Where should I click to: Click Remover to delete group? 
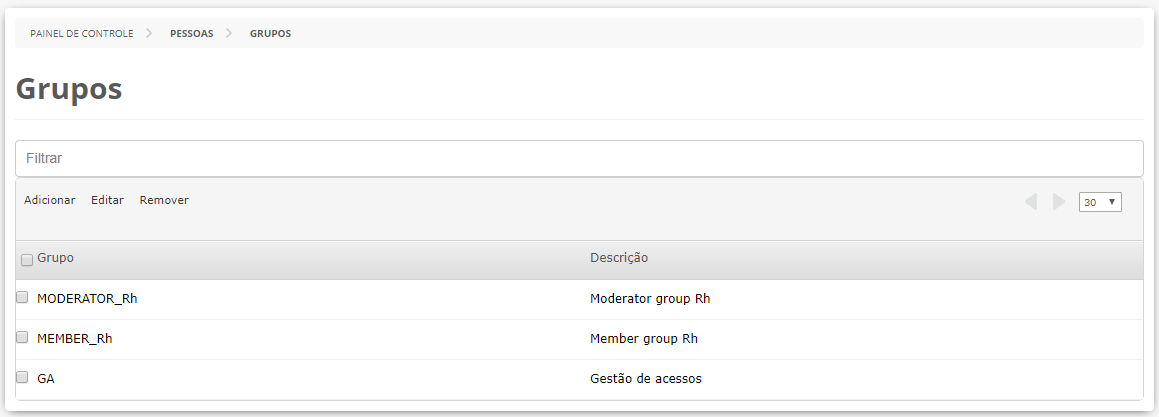pyautogui.click(x=164, y=200)
